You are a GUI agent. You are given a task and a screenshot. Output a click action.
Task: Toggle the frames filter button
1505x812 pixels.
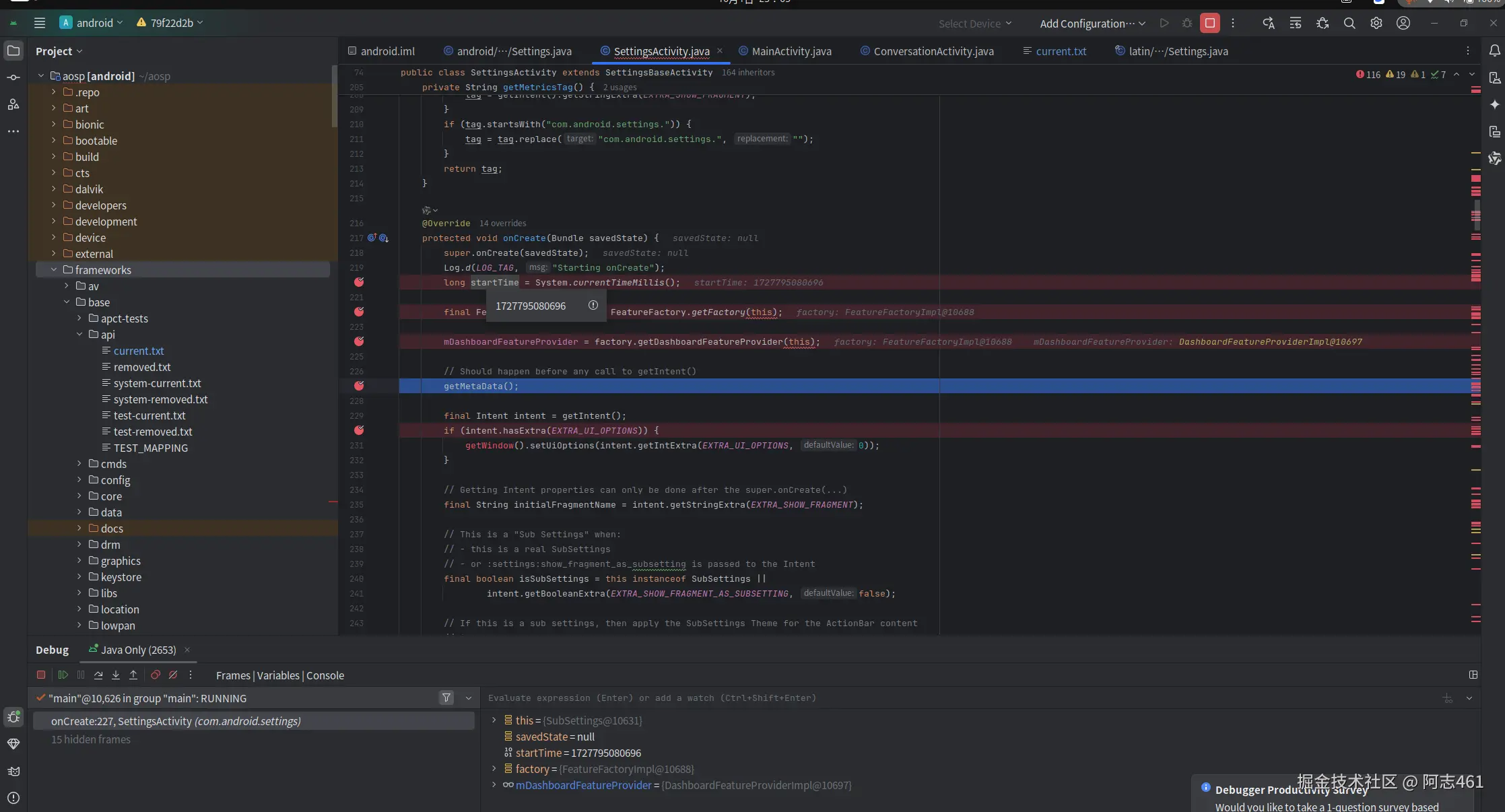(x=446, y=698)
